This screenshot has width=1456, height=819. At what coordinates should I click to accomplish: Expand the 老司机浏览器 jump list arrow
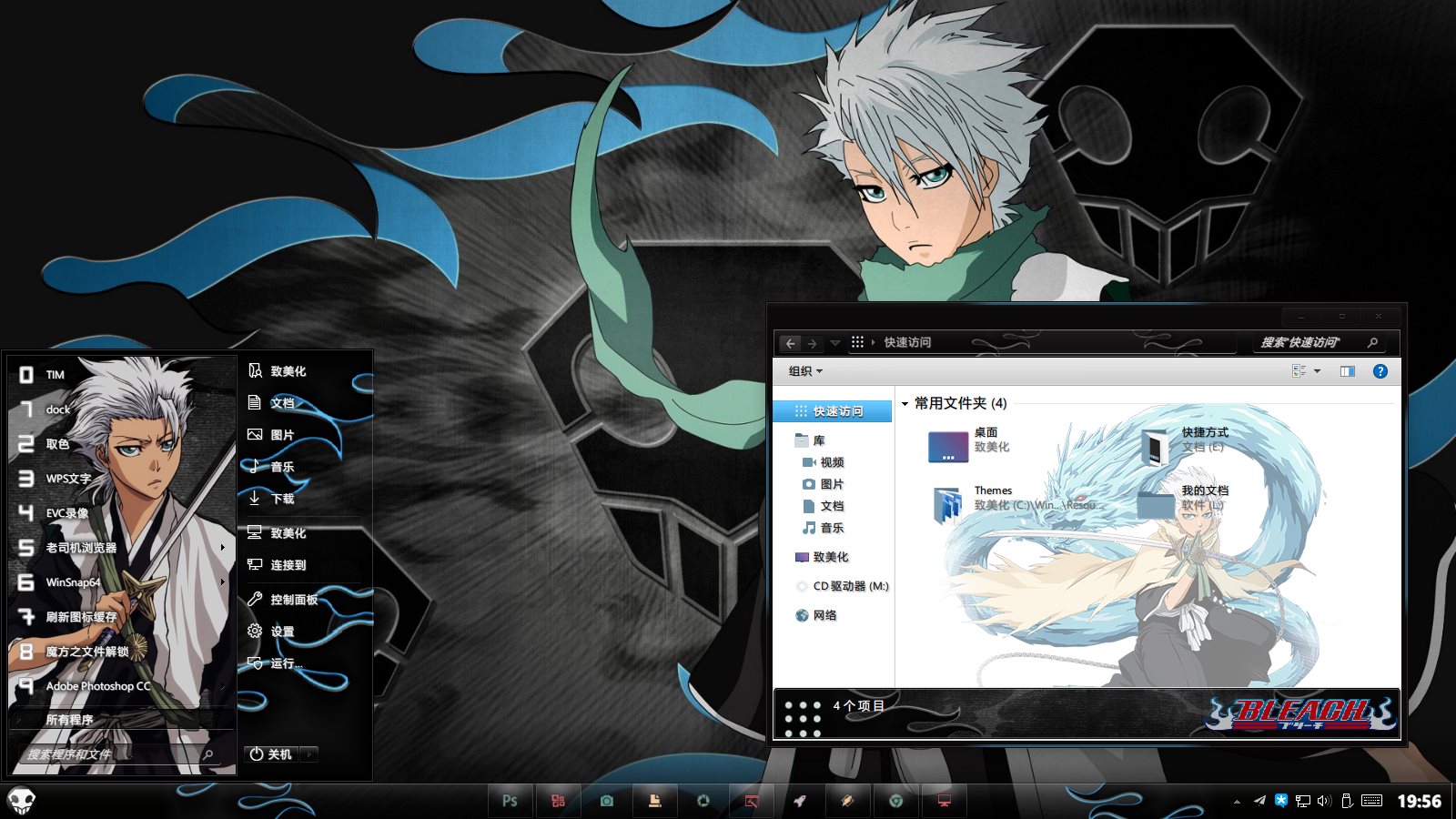click(222, 548)
